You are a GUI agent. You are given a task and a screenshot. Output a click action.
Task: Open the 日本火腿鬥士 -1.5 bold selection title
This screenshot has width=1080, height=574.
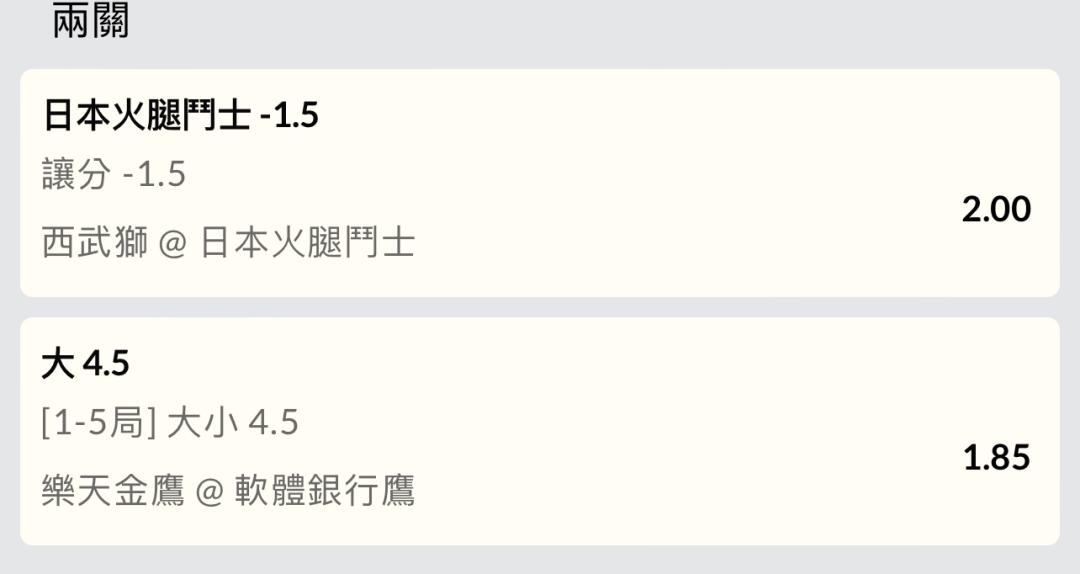click(x=180, y=114)
